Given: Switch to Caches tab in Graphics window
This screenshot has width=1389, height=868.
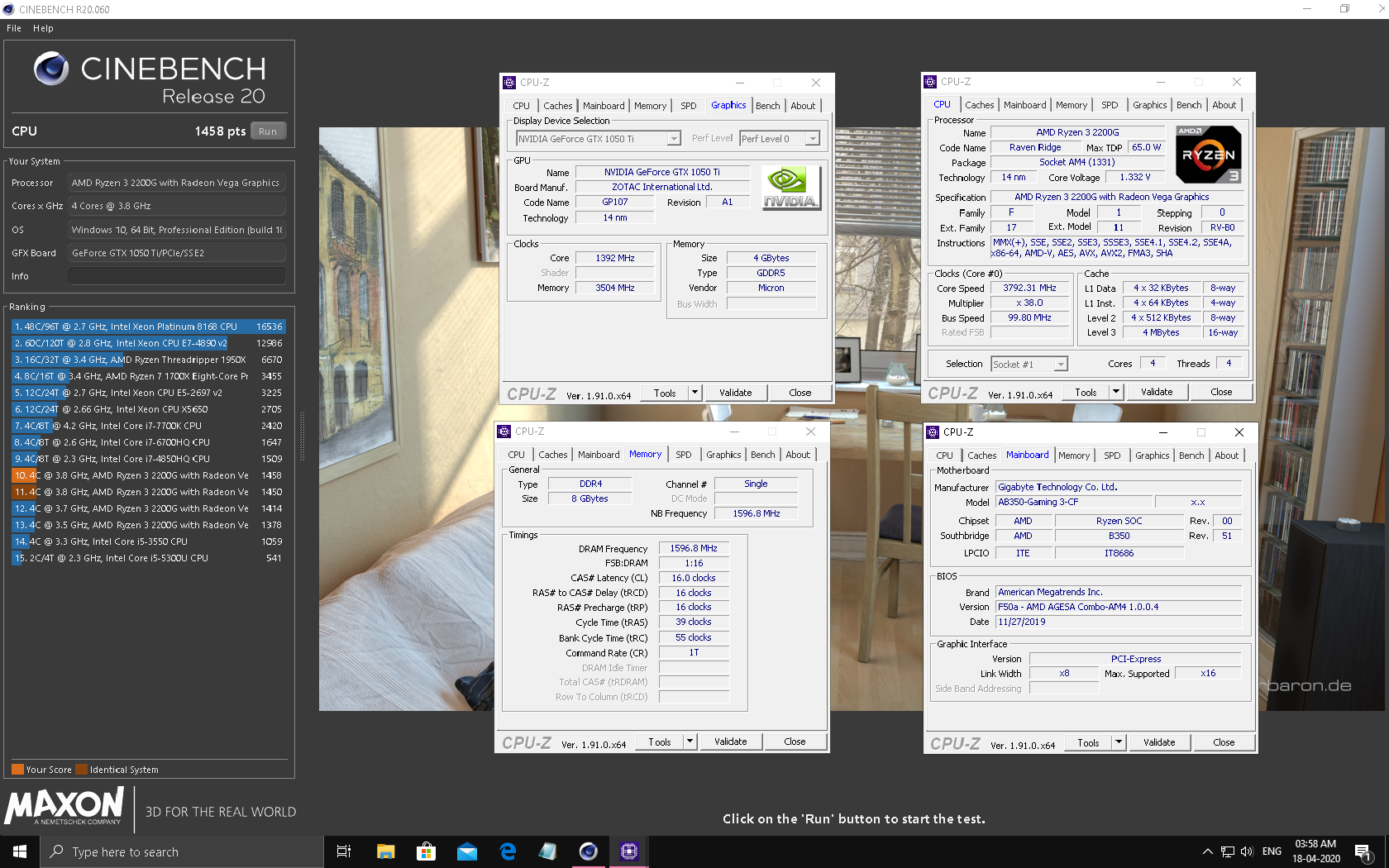Looking at the screenshot, I should 557,106.
